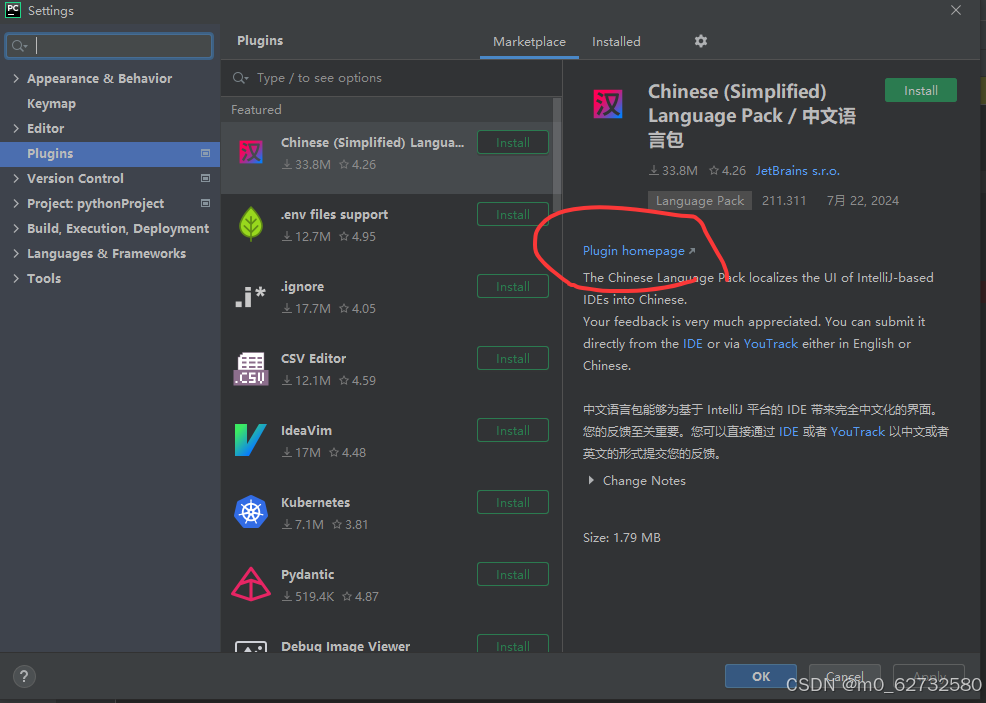
Task: Click the .env files support leaf icon
Action: [x=251, y=224]
